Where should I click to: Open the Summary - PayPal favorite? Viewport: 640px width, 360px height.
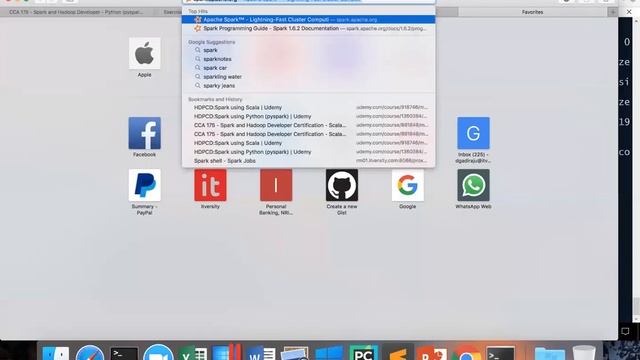click(x=144, y=185)
